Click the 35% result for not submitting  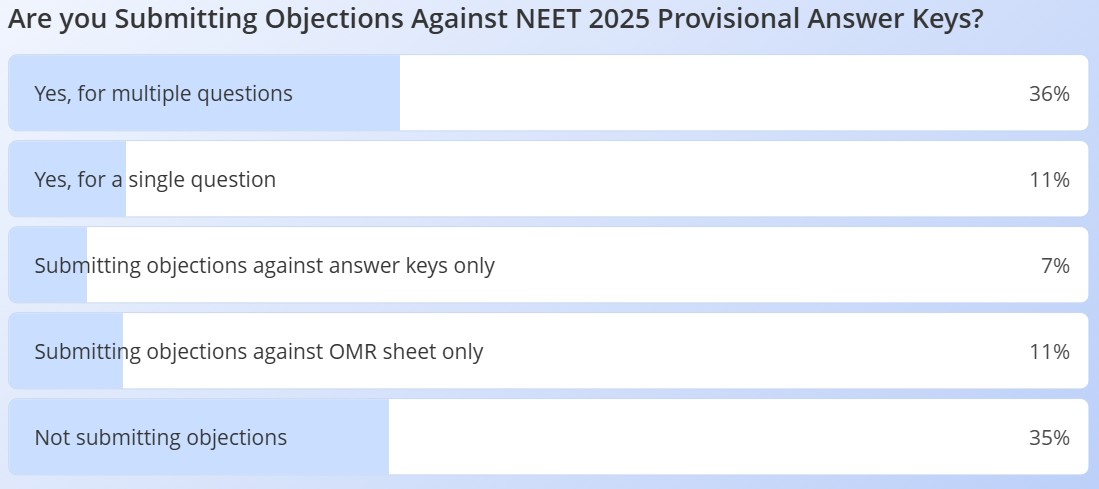pos(1049,438)
